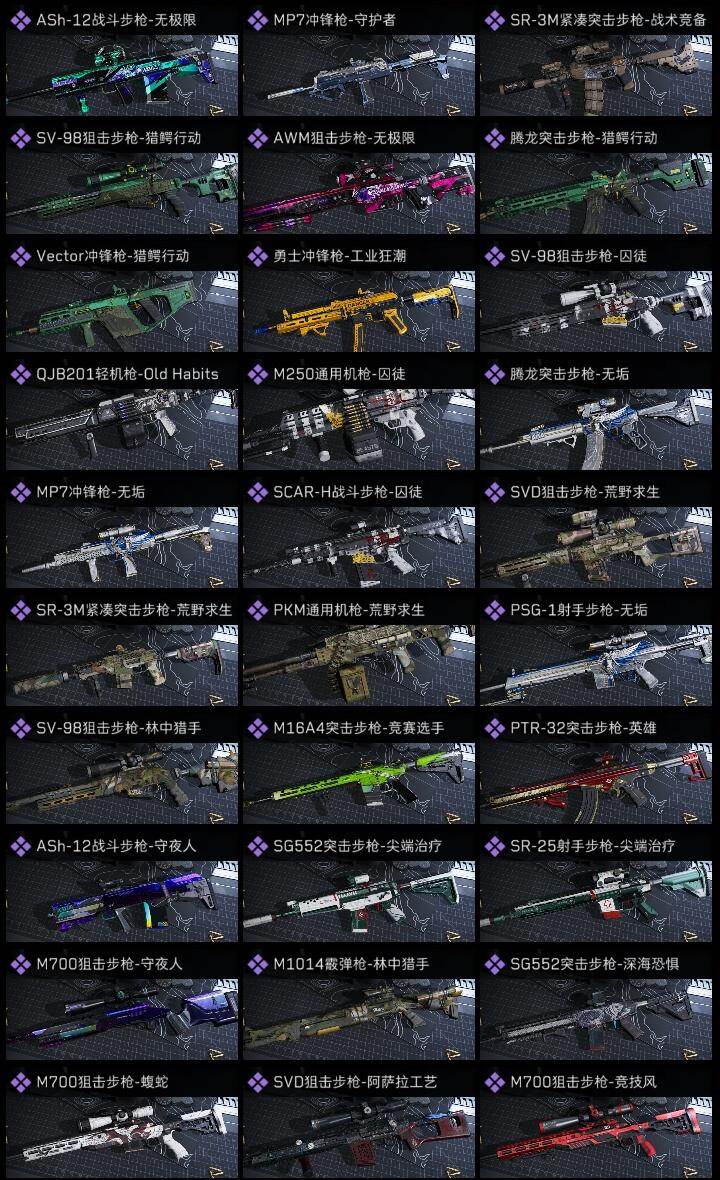Choose the SVD 阿萨拉工艺 sniper skin image
This screenshot has width=720, height=1180.
[x=359, y=1137]
